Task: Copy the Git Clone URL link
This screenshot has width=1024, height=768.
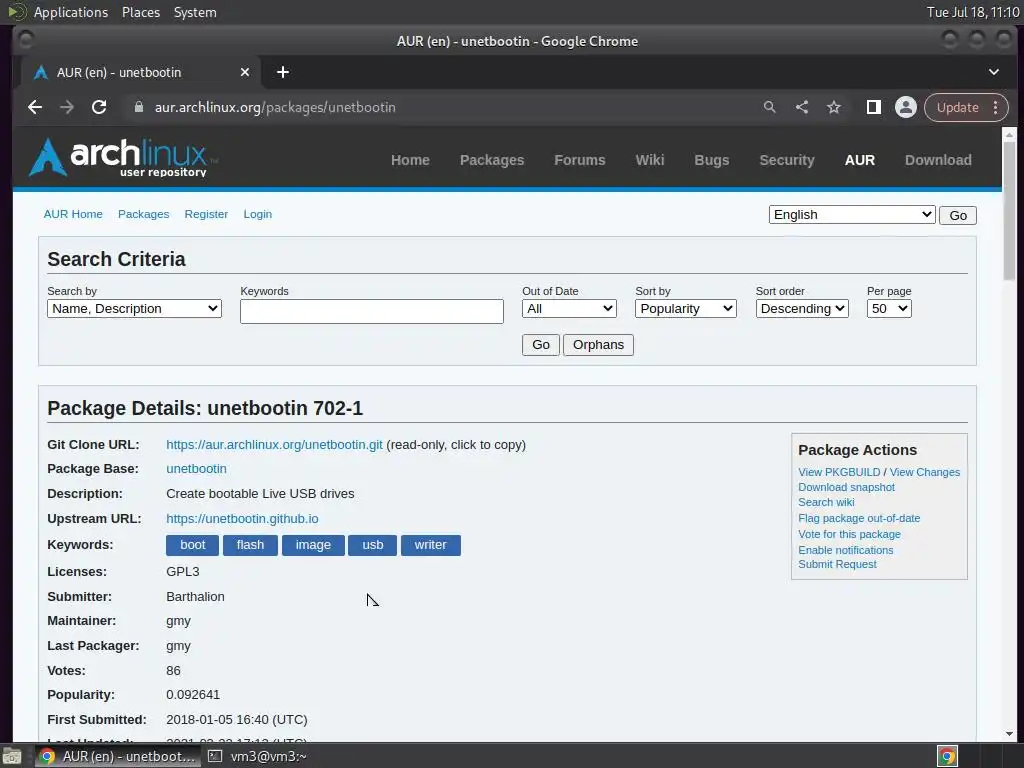Action: 274,445
